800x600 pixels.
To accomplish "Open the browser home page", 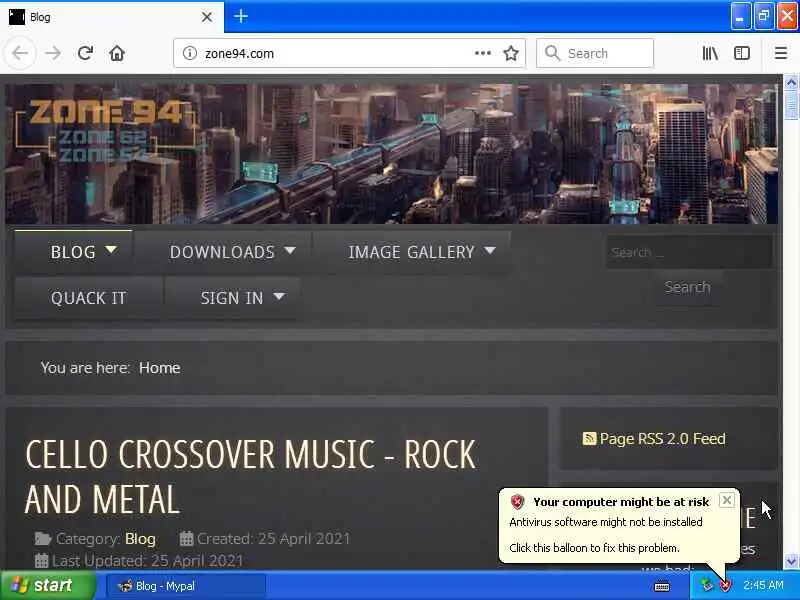I will click(117, 53).
